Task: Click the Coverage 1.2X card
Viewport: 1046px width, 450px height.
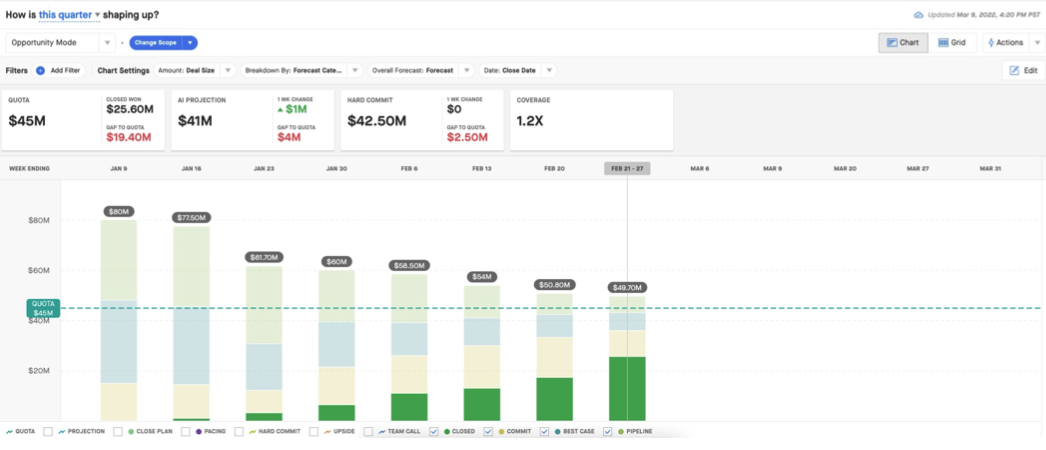Action: click(591, 120)
